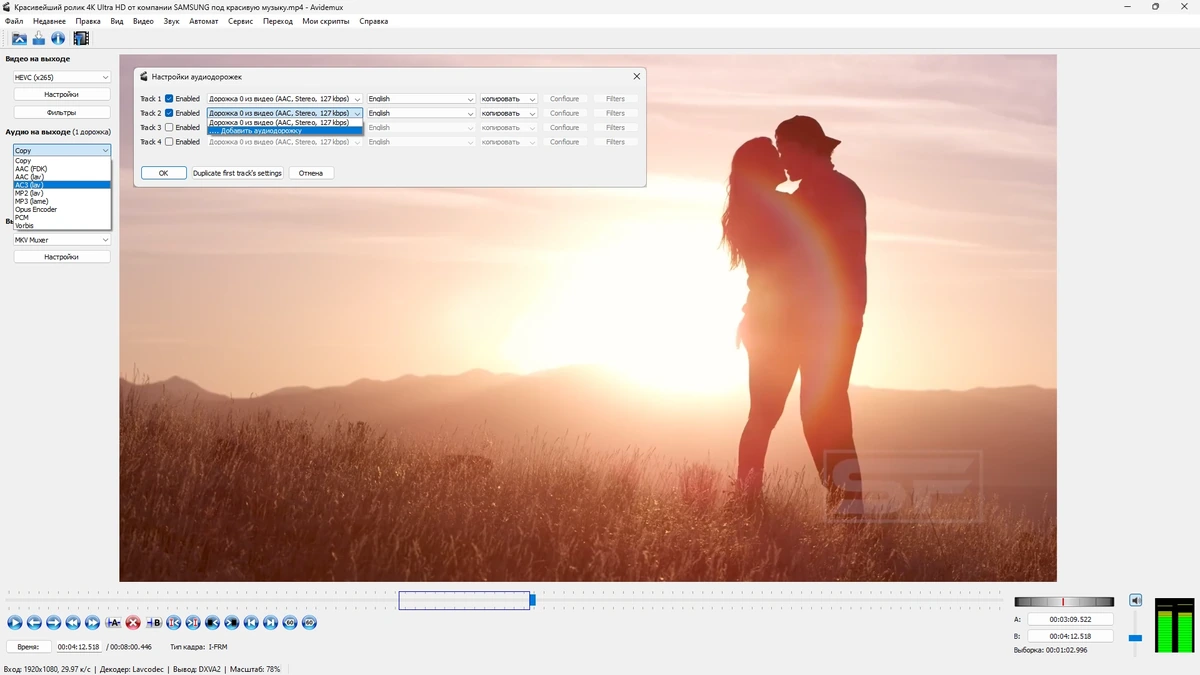Open the Сервис menu

(240, 21)
